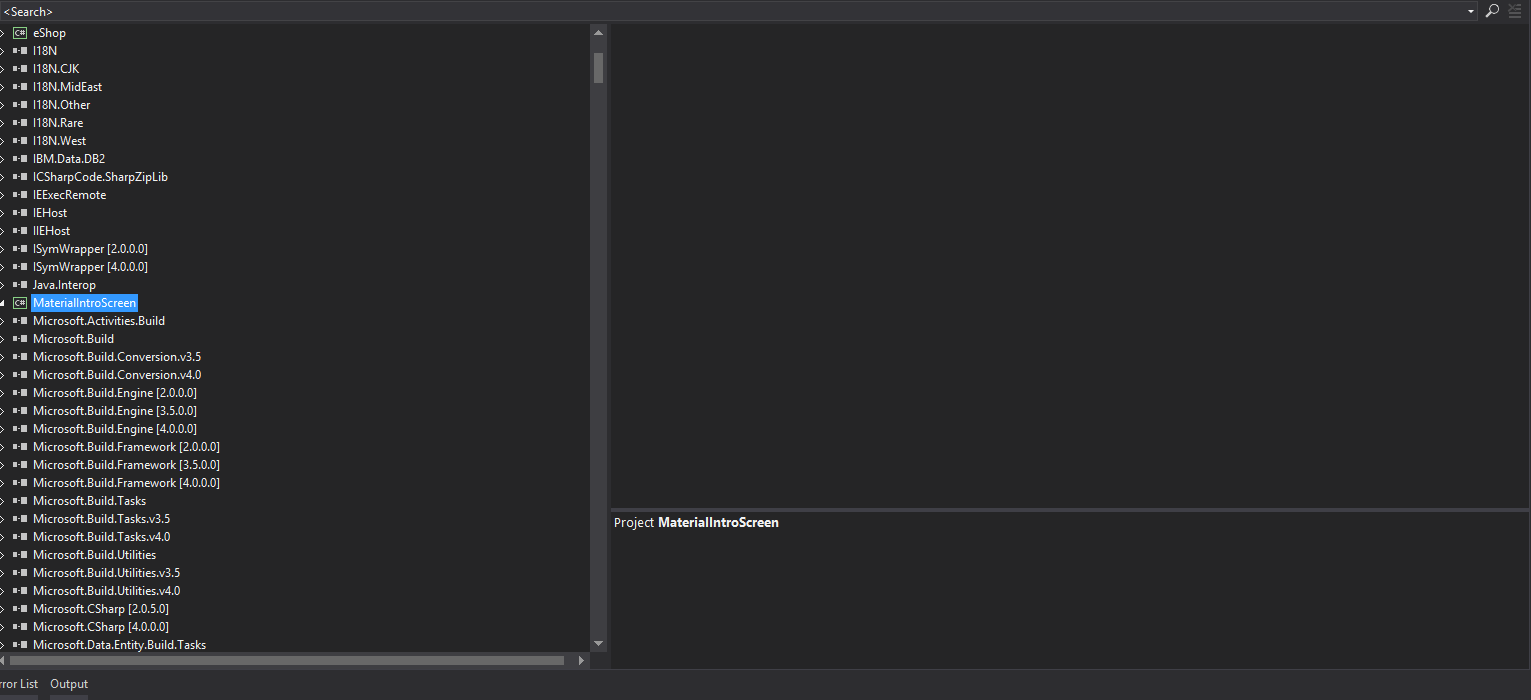Click the clear search results icon
Image resolution: width=1531 pixels, height=700 pixels.
(1515, 11)
